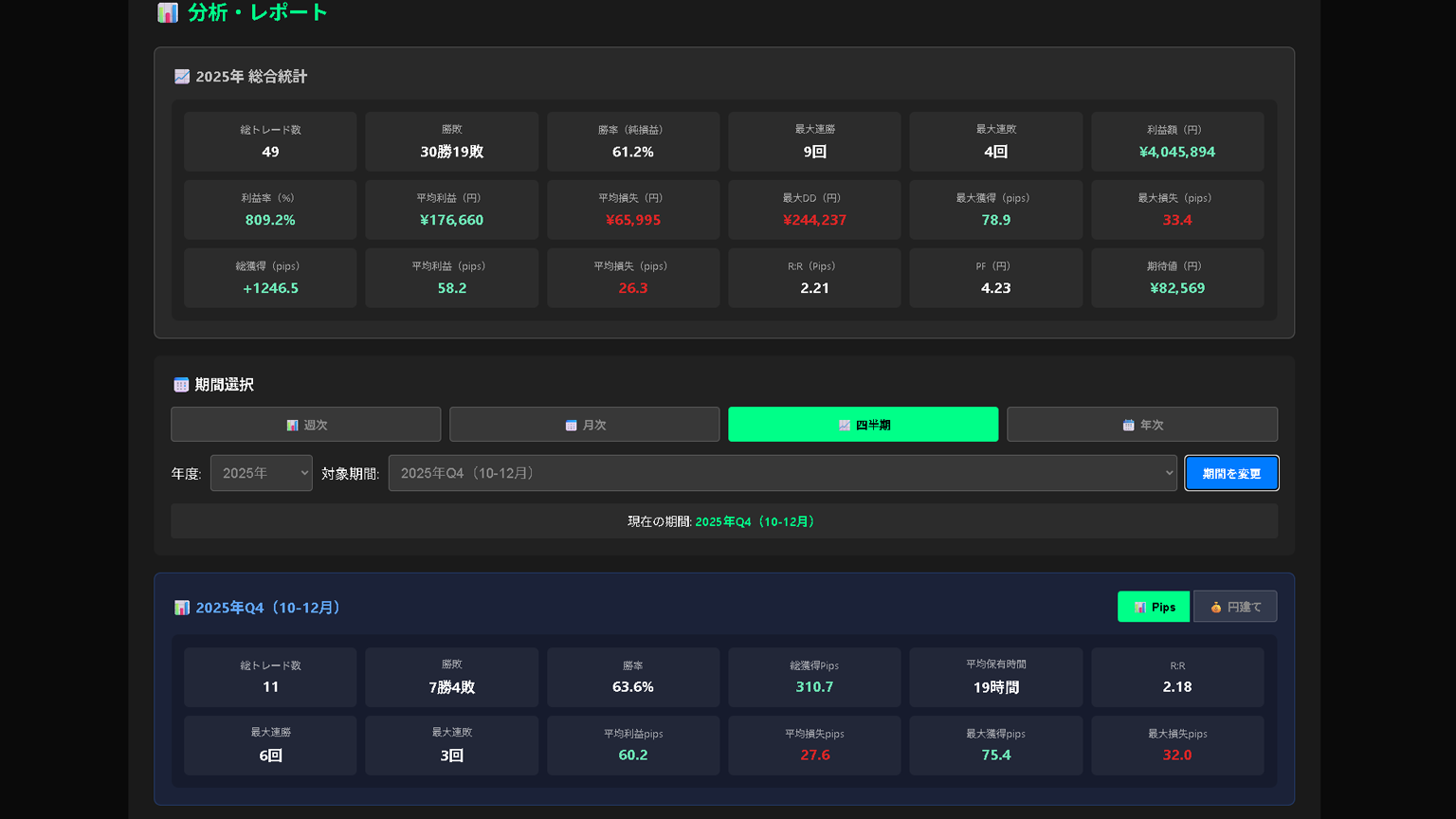Click the bar chart icon beside 分析・レポート
The width and height of the screenshot is (1456, 819).
[x=168, y=12]
